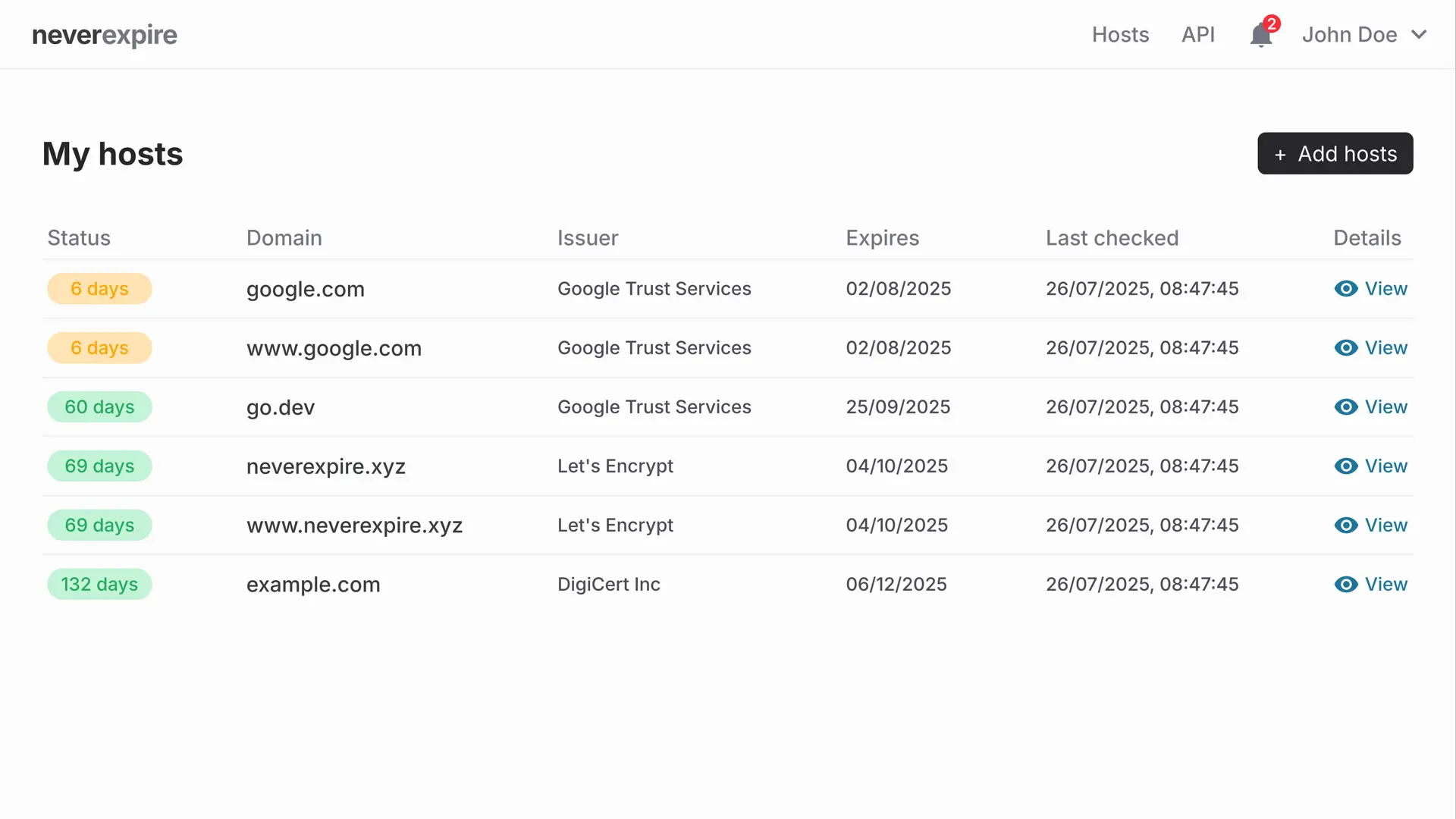Click the Status column header
This screenshot has width=1456, height=819.
click(x=79, y=238)
